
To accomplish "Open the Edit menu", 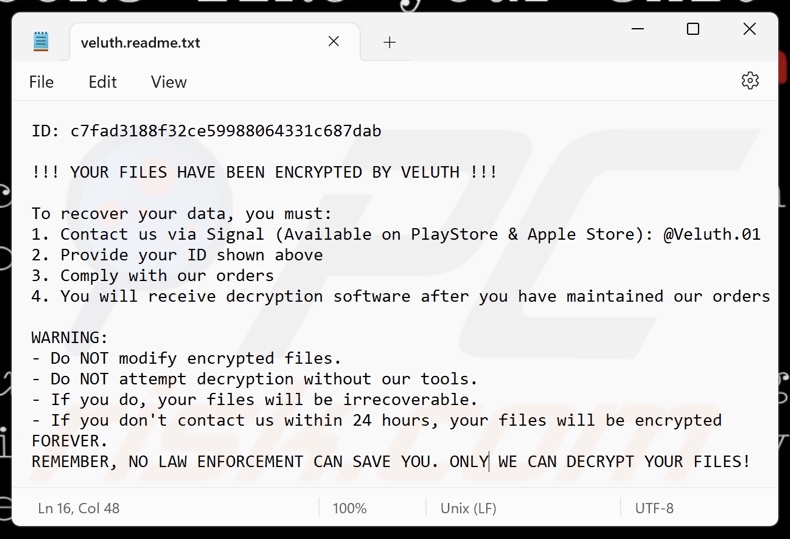I will pos(102,82).
